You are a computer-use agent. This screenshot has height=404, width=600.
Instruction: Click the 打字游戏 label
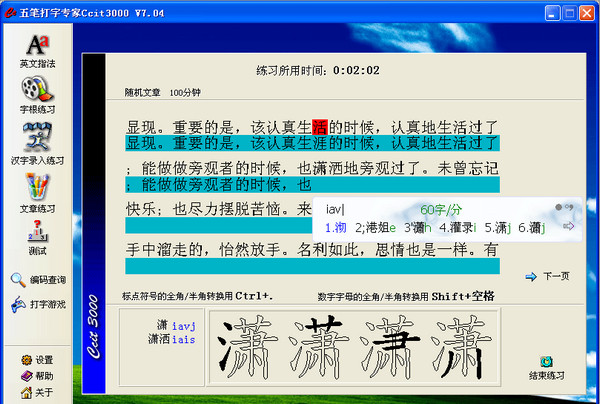point(48,305)
